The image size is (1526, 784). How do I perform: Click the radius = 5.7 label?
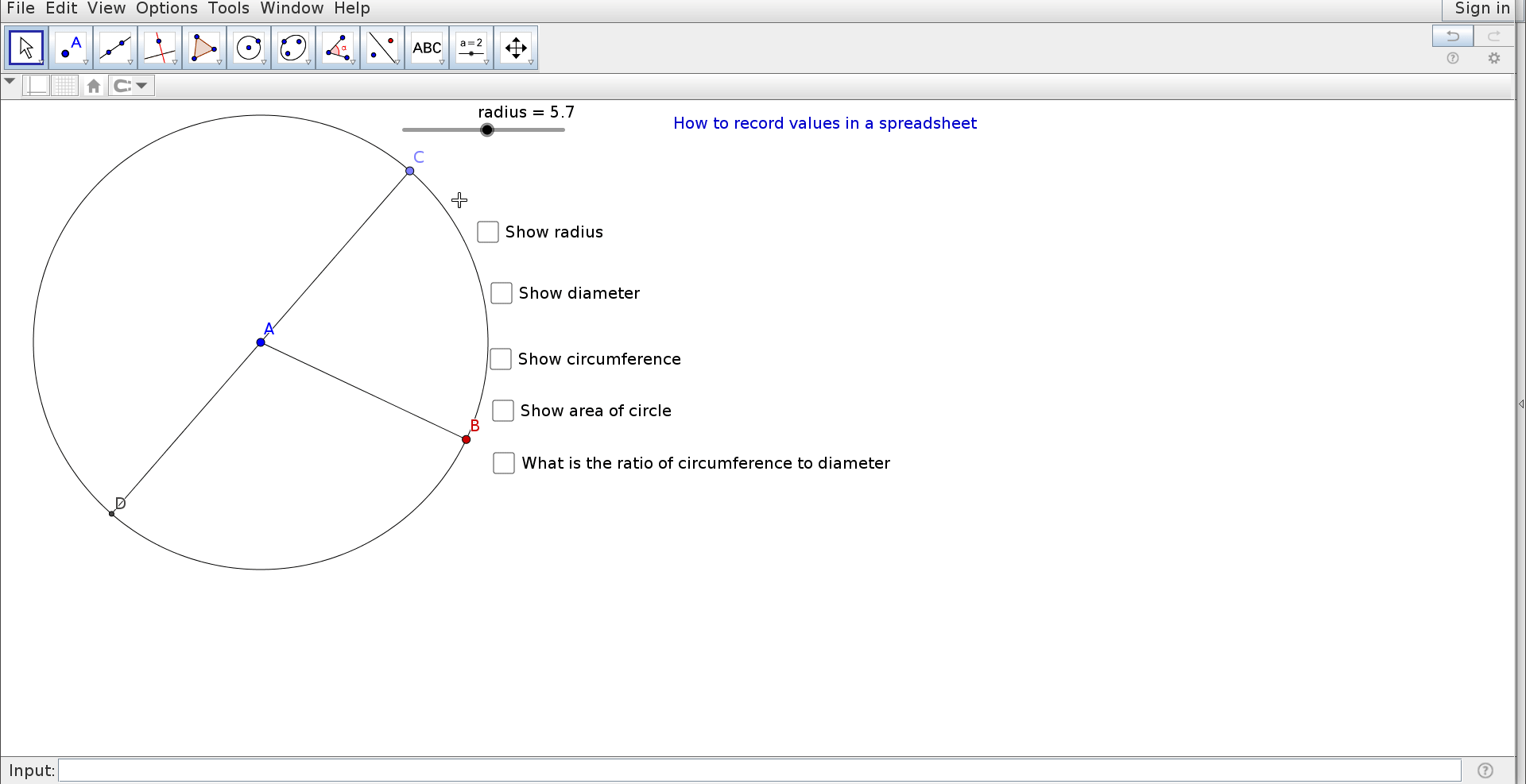pyautogui.click(x=526, y=112)
